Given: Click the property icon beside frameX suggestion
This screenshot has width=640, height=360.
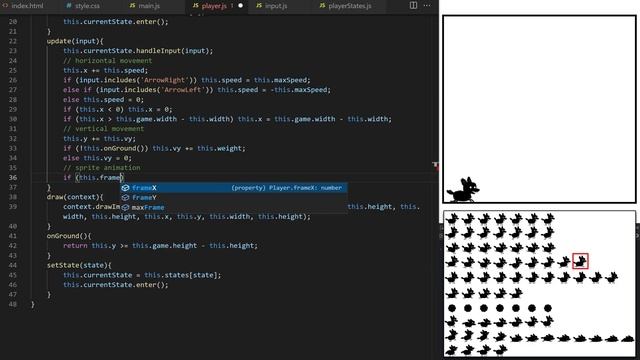Looking at the screenshot, I should tap(126, 188).
